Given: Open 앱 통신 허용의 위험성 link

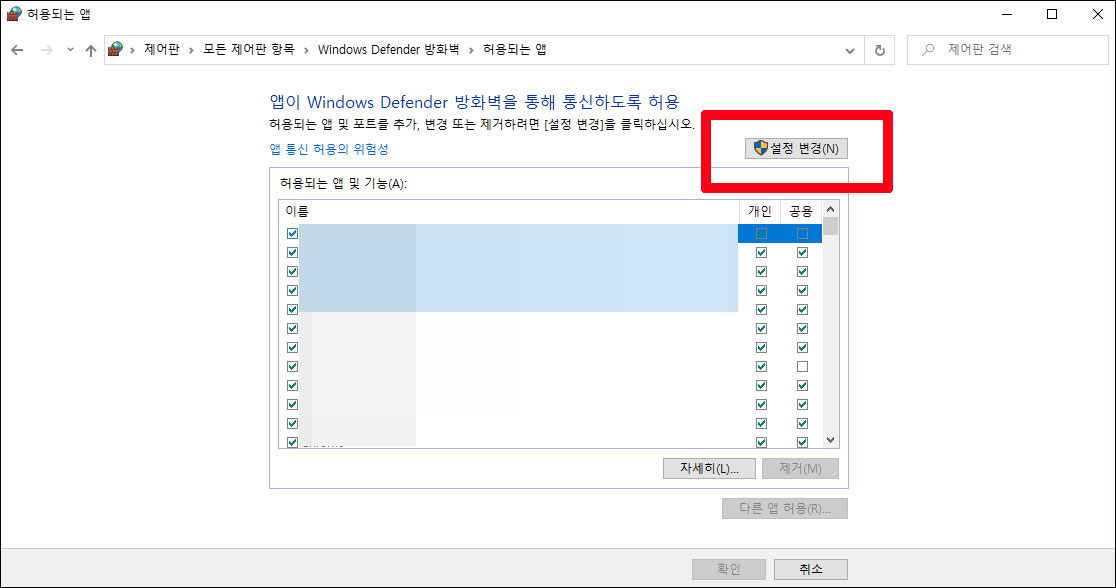Looking at the screenshot, I should click(329, 149).
